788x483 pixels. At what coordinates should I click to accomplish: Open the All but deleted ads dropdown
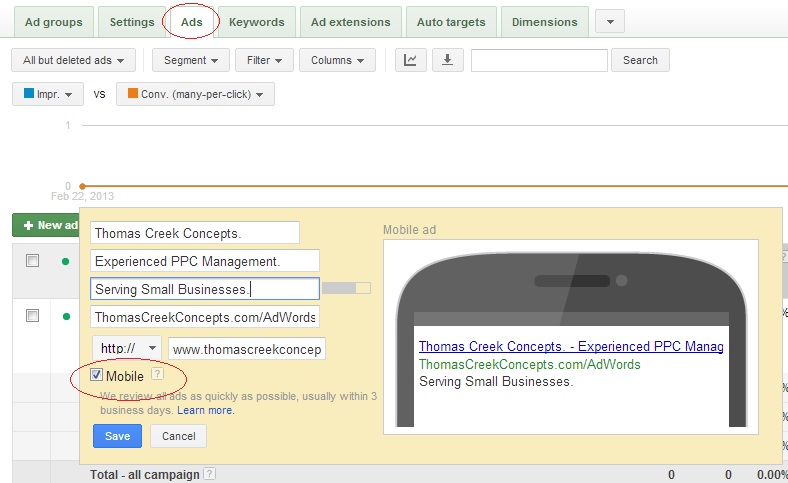click(x=73, y=60)
